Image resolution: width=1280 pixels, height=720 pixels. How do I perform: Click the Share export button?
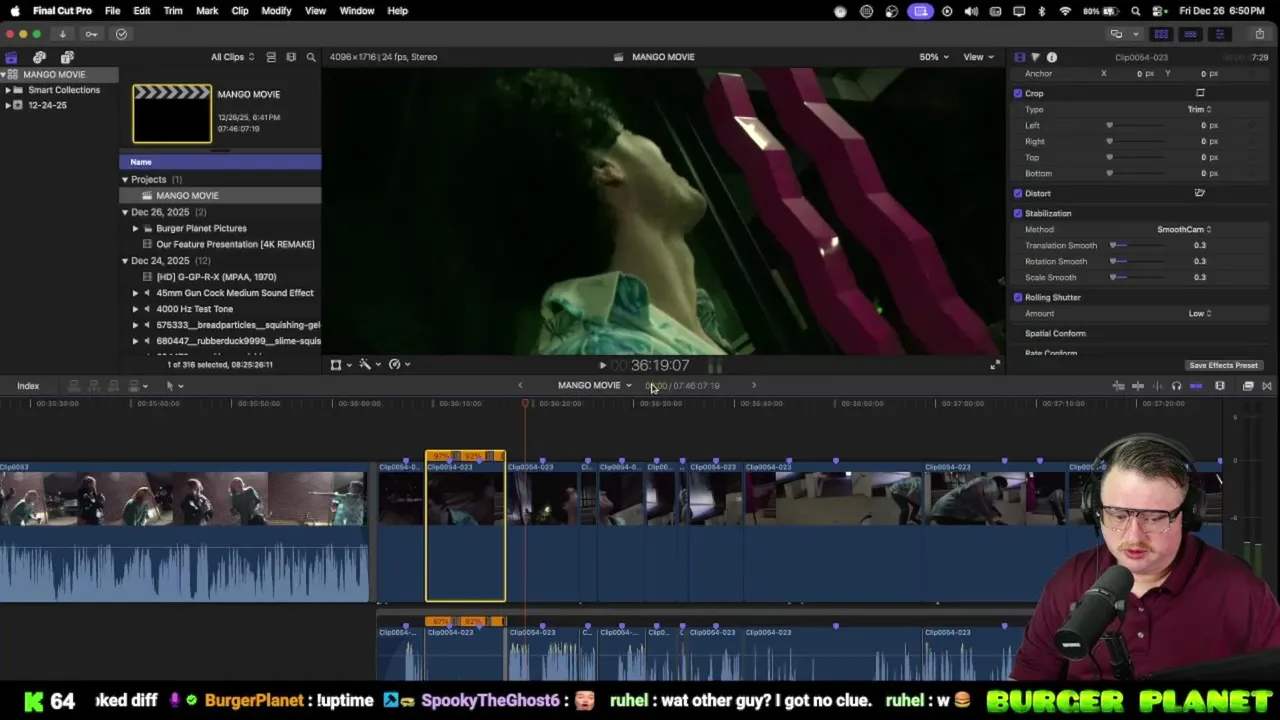1259,34
